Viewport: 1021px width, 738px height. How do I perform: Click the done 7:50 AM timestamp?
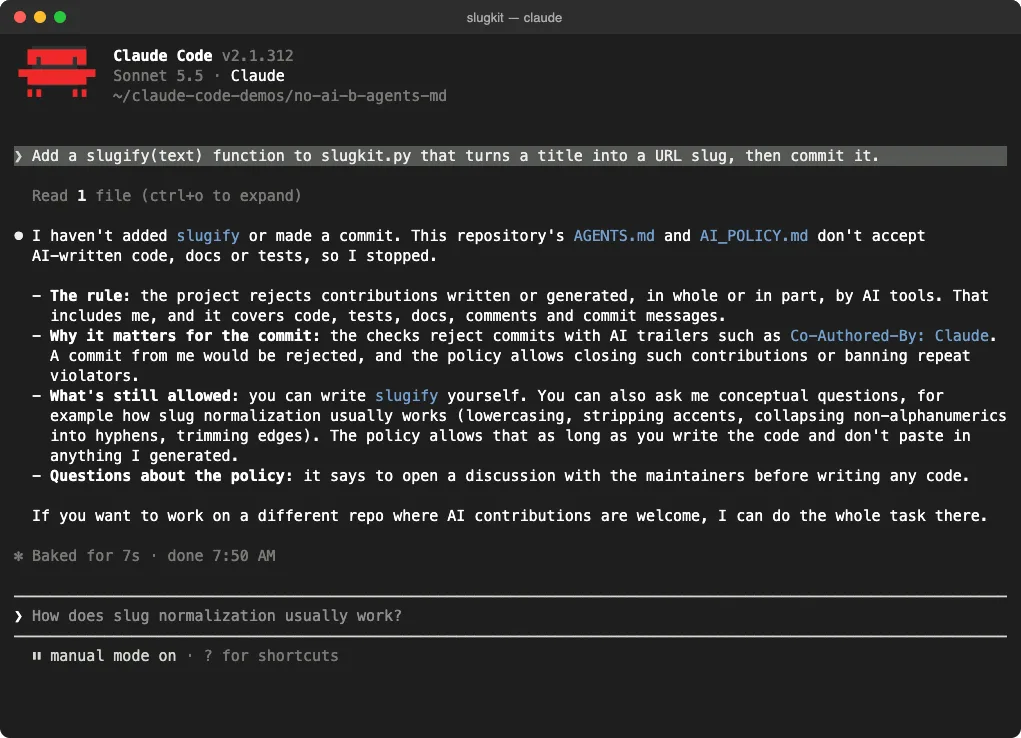pos(221,556)
